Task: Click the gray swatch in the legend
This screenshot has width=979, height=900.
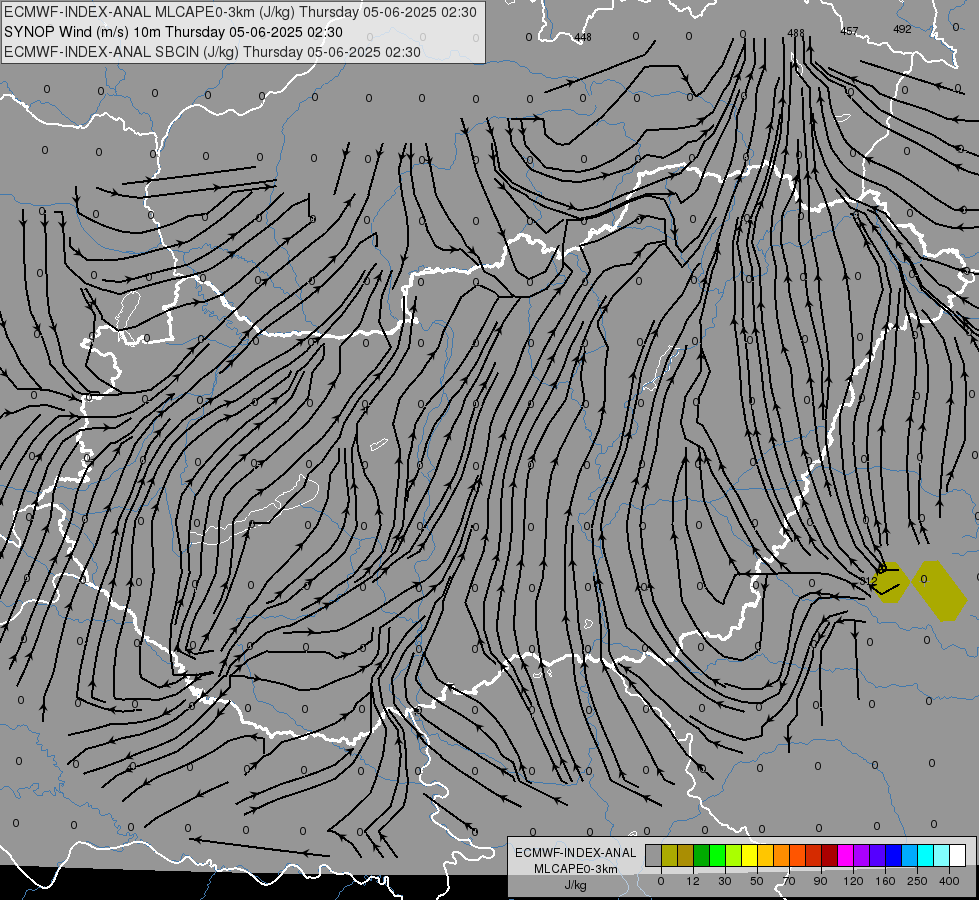Action: [654, 855]
